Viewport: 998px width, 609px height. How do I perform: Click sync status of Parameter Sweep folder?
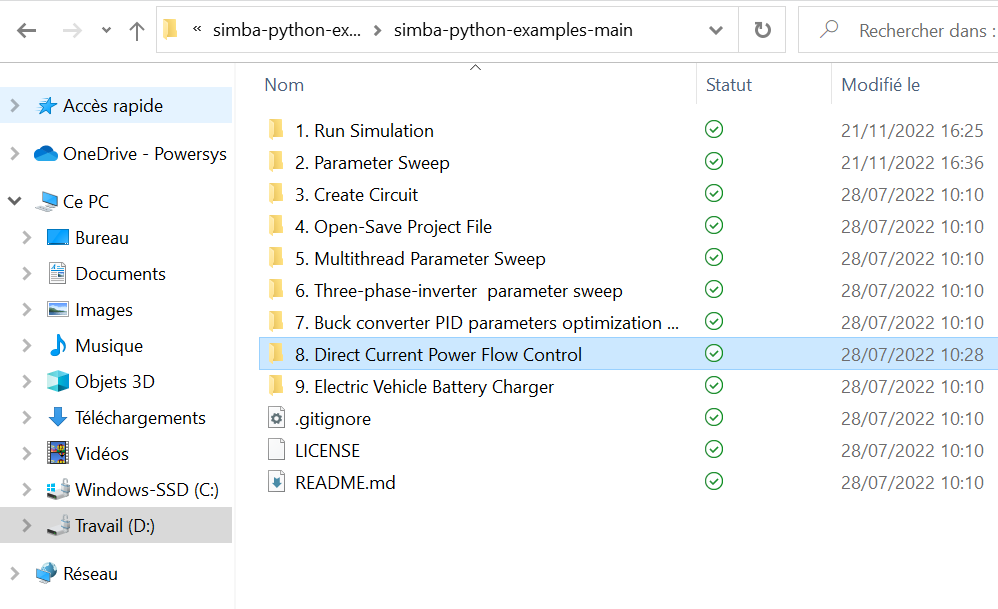point(714,162)
